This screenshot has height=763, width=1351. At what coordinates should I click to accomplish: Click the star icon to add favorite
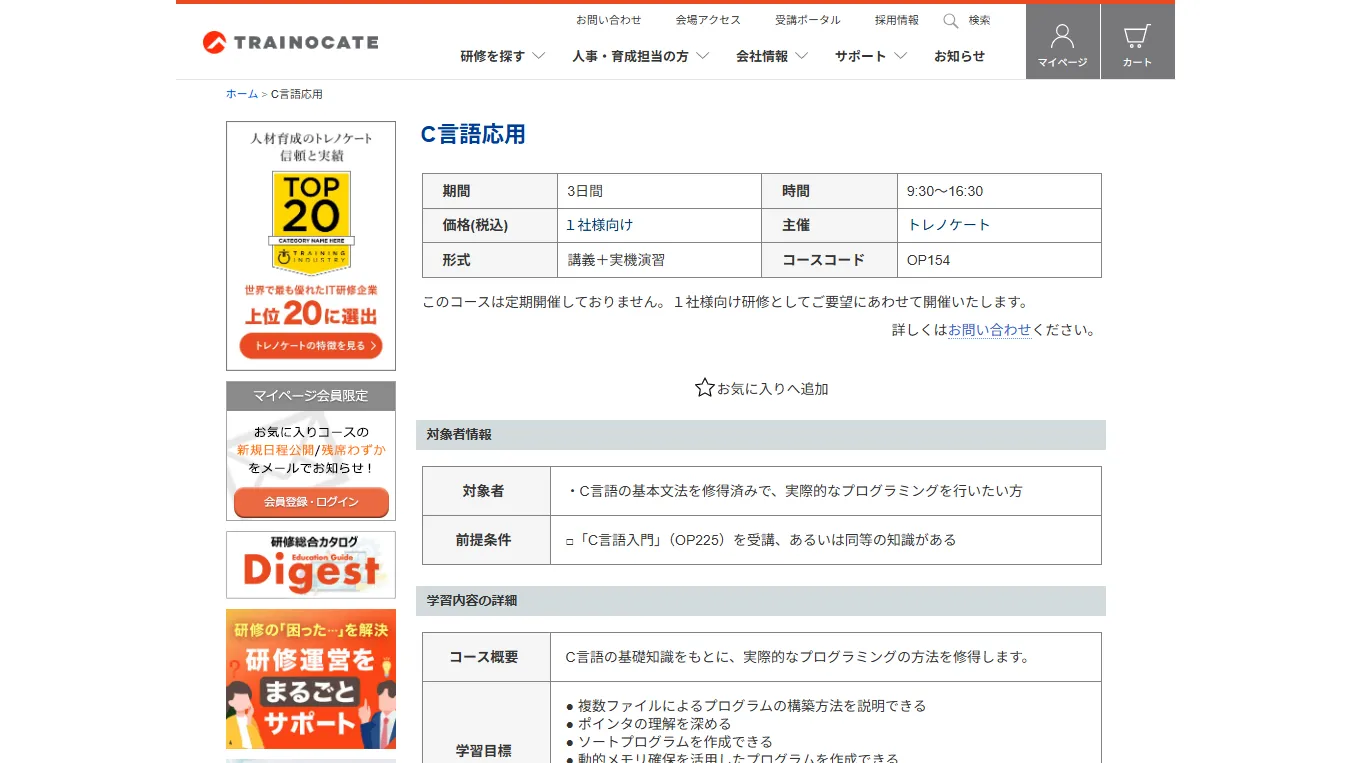(704, 388)
